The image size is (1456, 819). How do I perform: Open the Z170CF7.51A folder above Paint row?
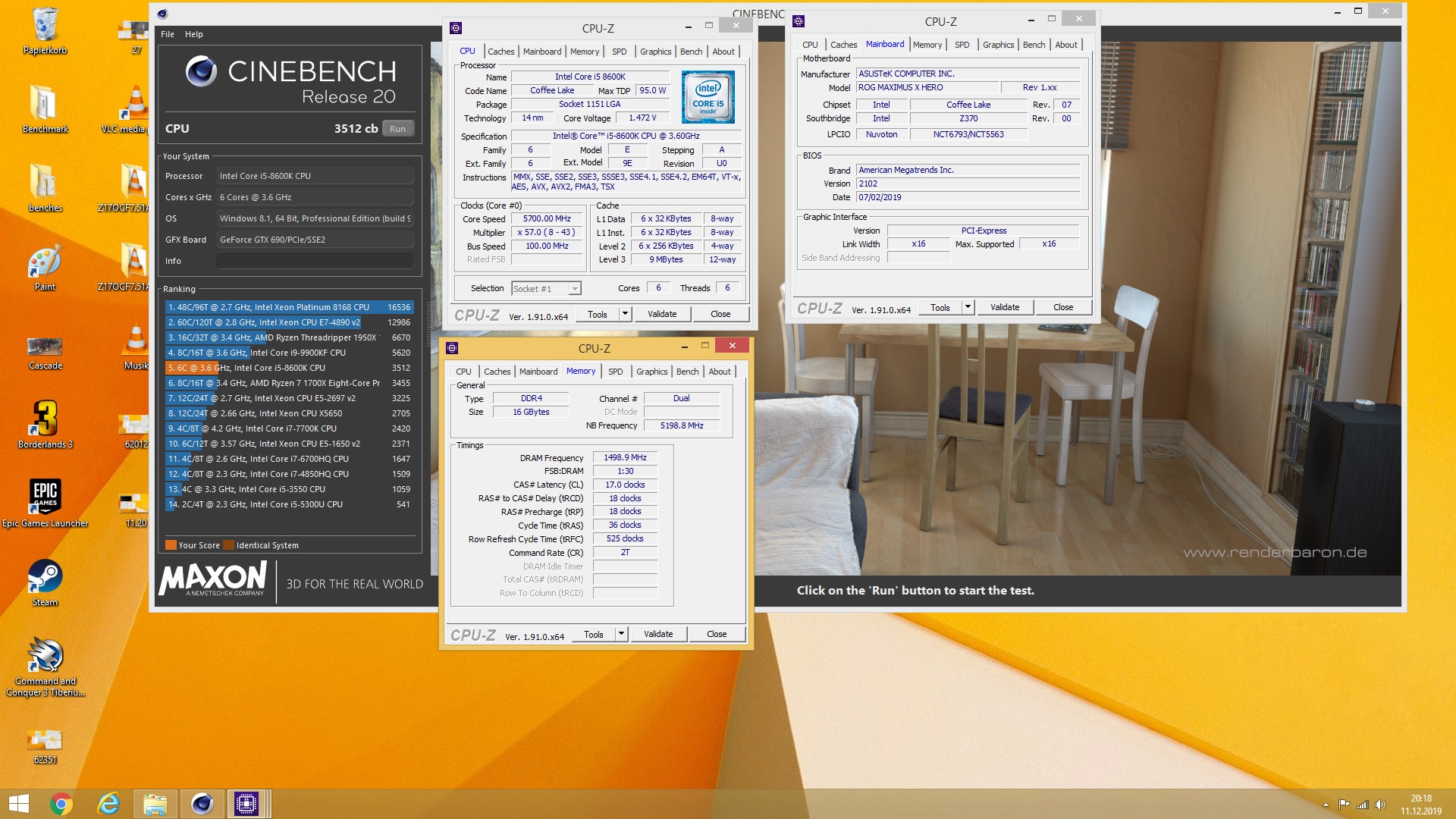pos(125,187)
